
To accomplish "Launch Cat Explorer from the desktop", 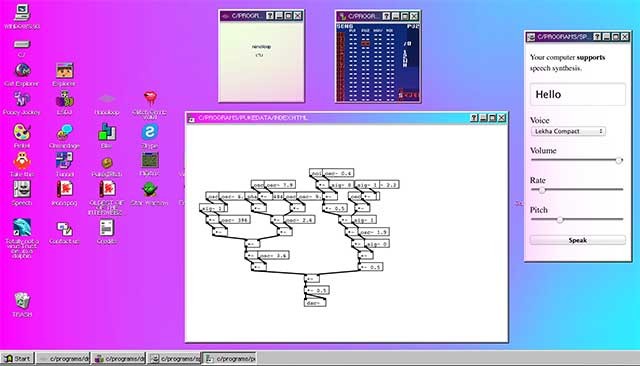I will click(x=22, y=70).
